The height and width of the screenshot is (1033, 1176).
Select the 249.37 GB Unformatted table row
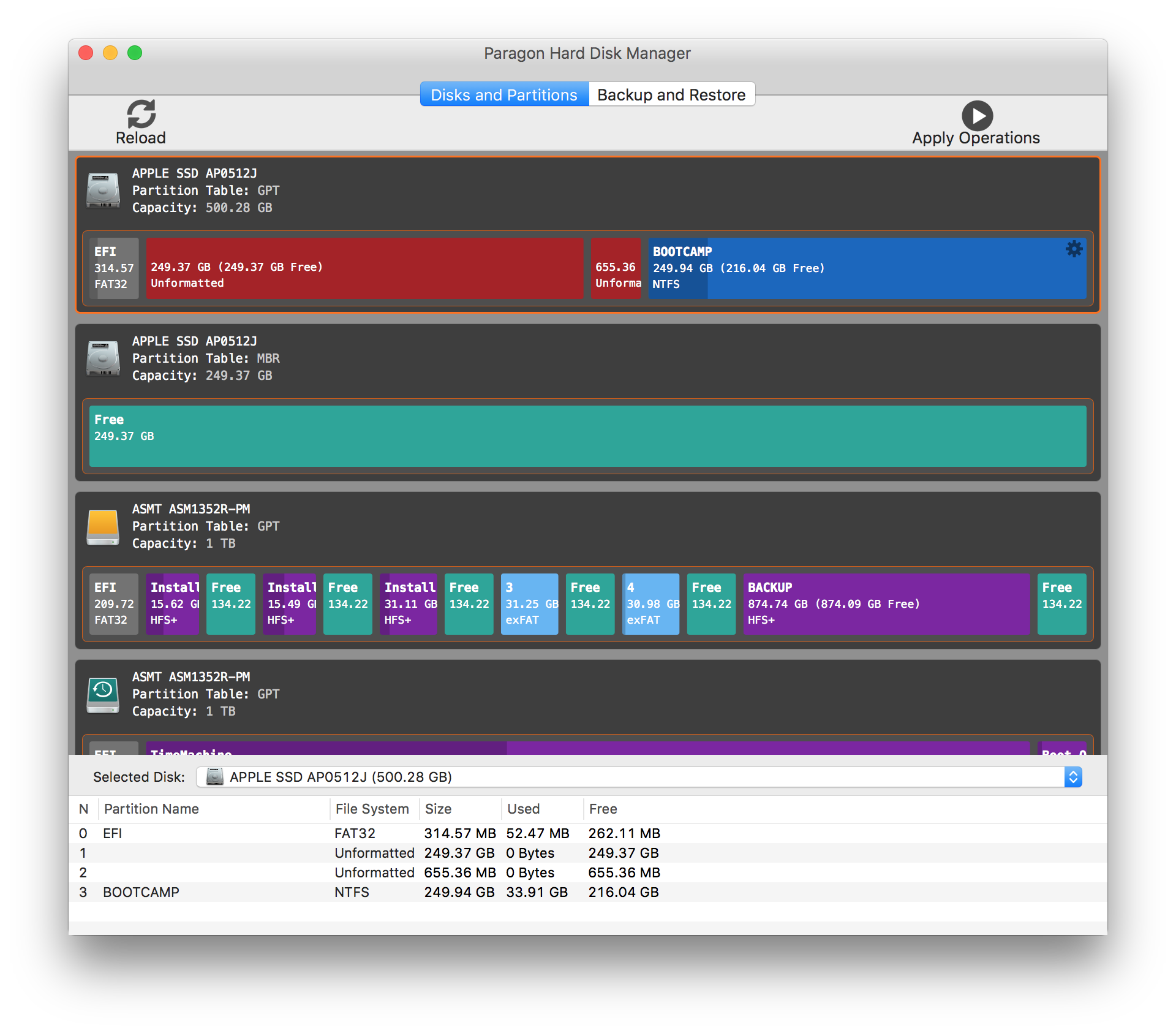[588, 853]
